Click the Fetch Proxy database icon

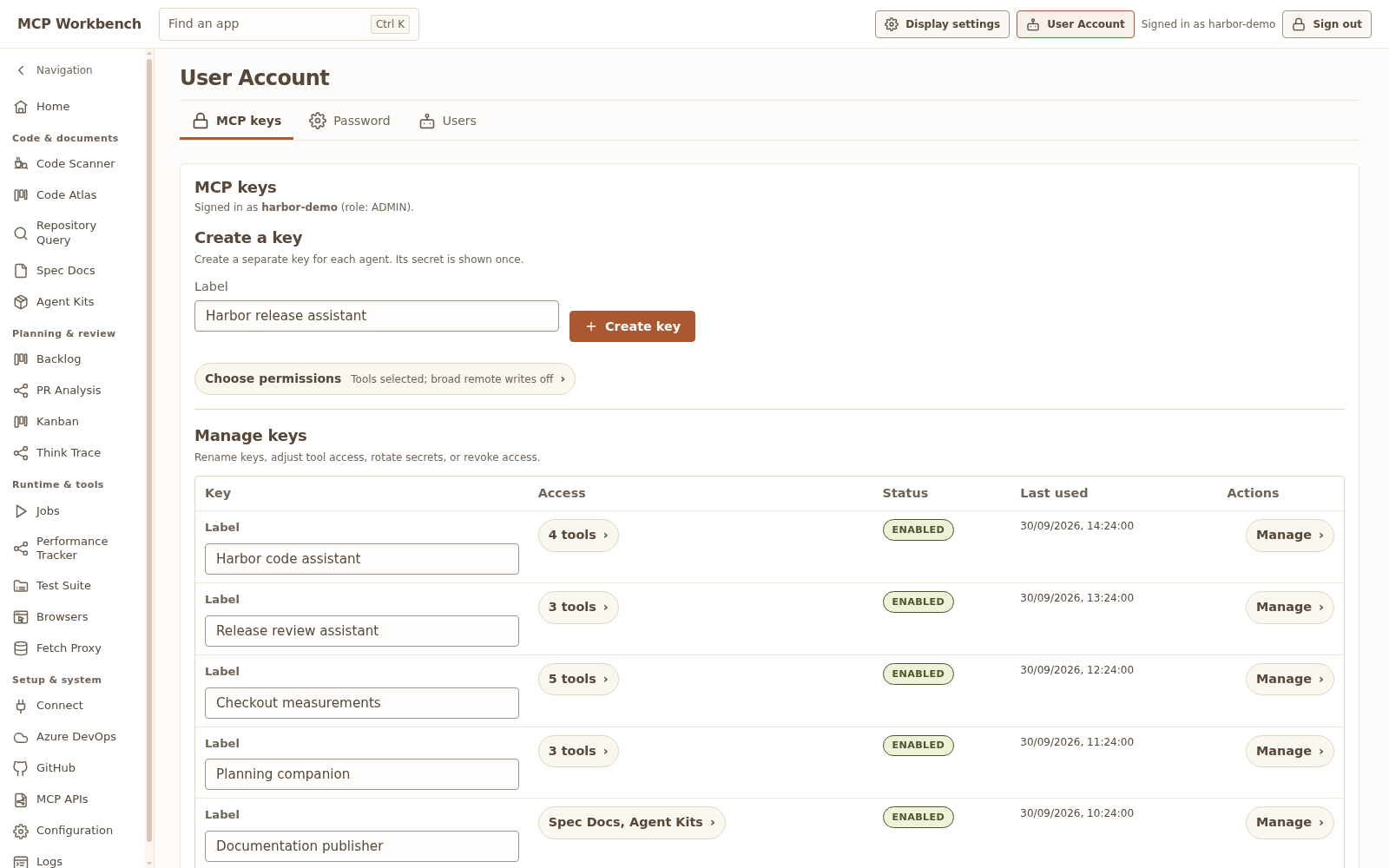21,648
